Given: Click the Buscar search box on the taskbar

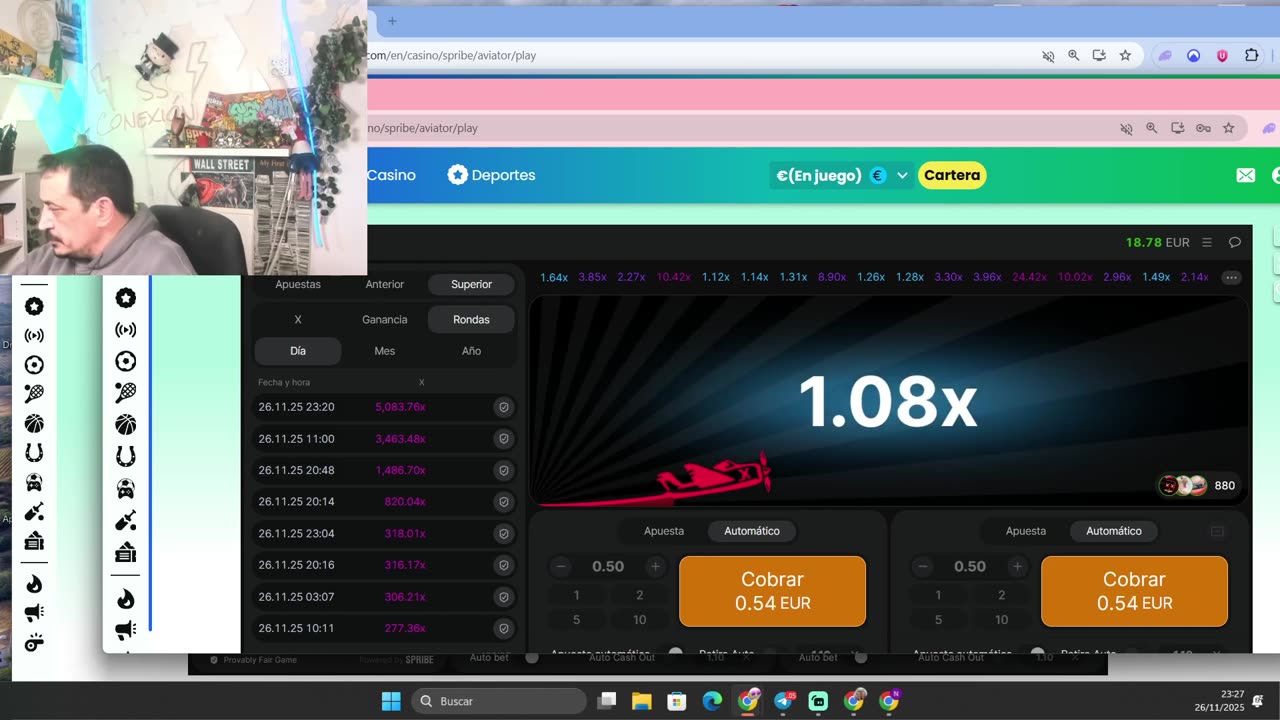Looking at the screenshot, I should 499,701.
